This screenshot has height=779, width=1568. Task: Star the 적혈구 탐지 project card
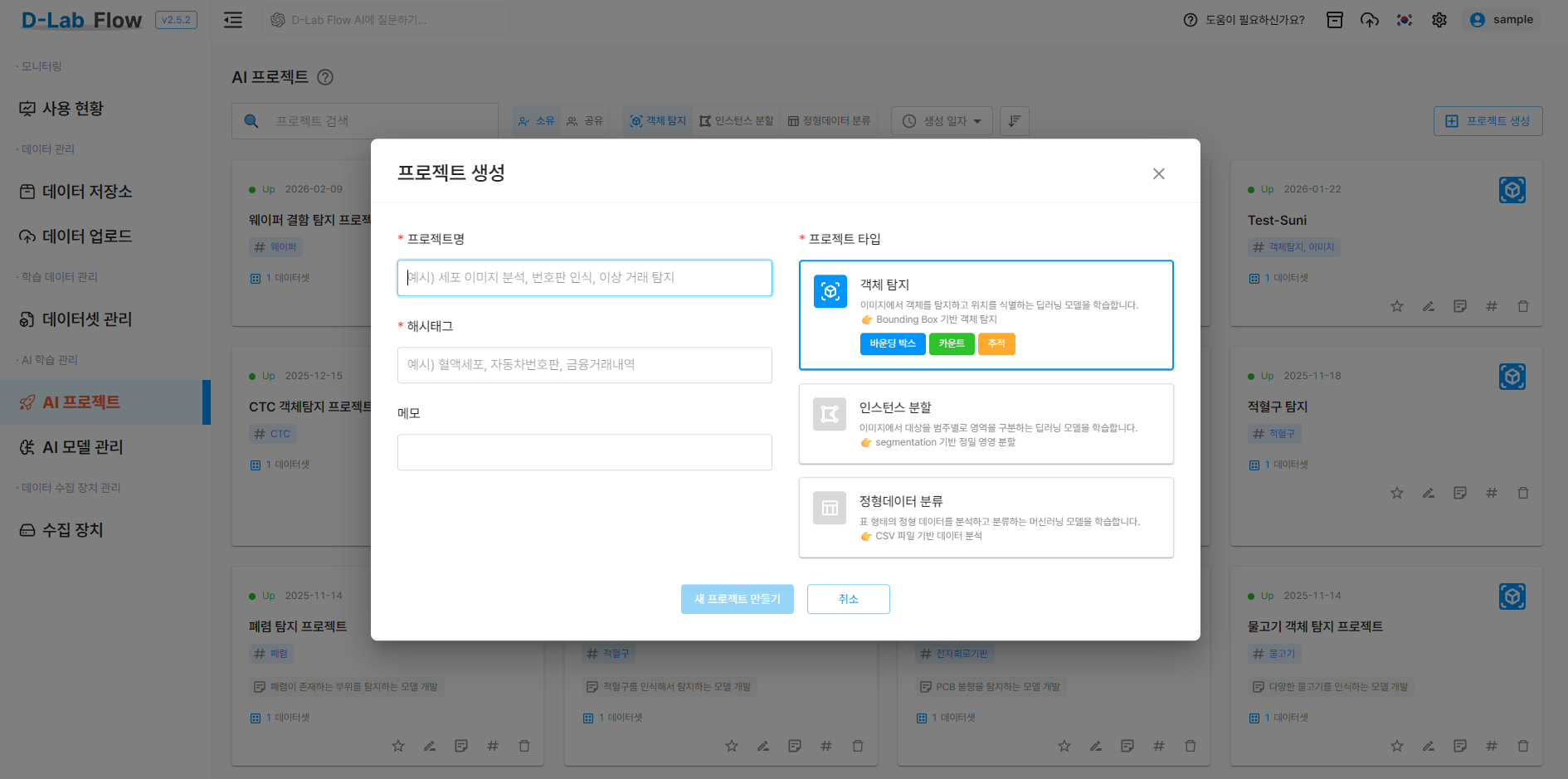click(x=1397, y=493)
